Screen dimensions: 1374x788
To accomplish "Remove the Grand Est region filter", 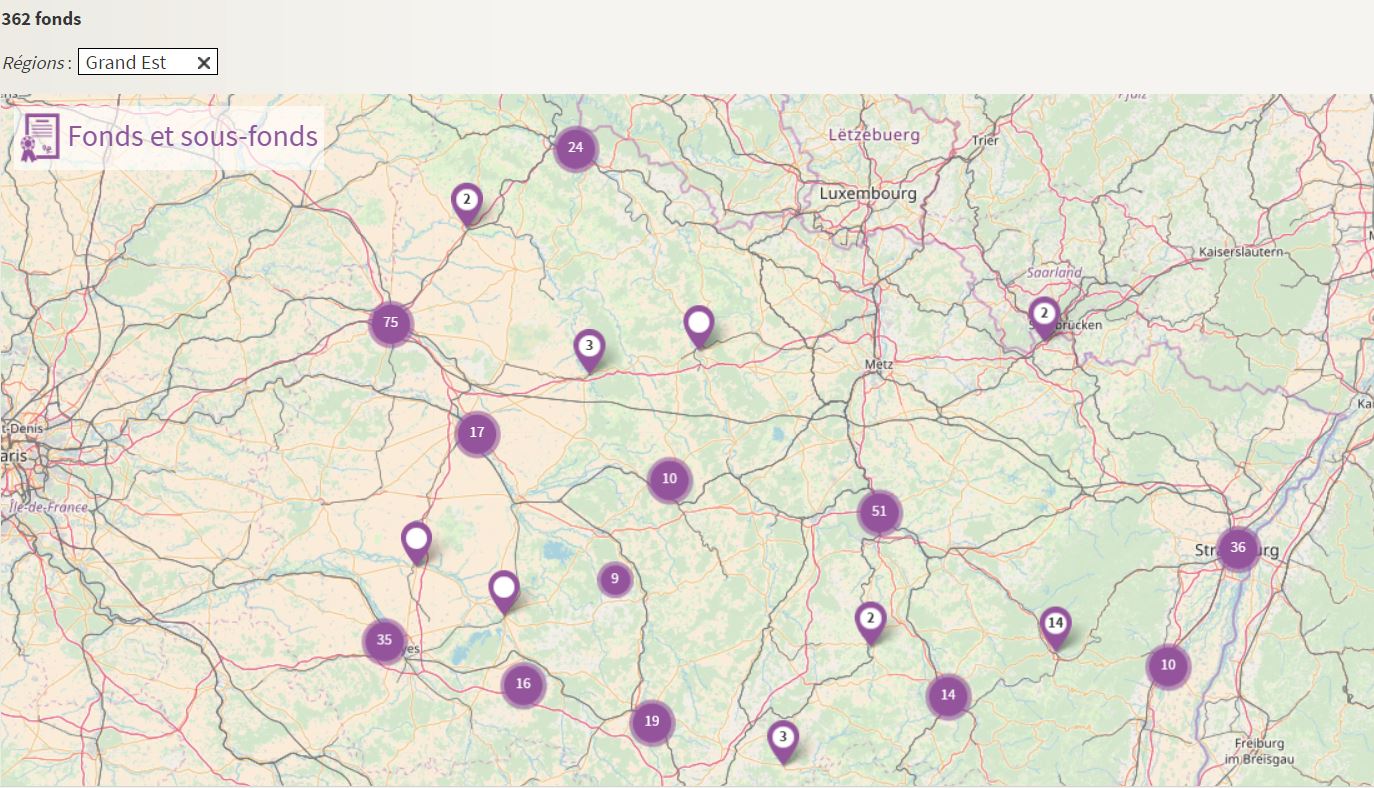I will pyautogui.click(x=204, y=63).
